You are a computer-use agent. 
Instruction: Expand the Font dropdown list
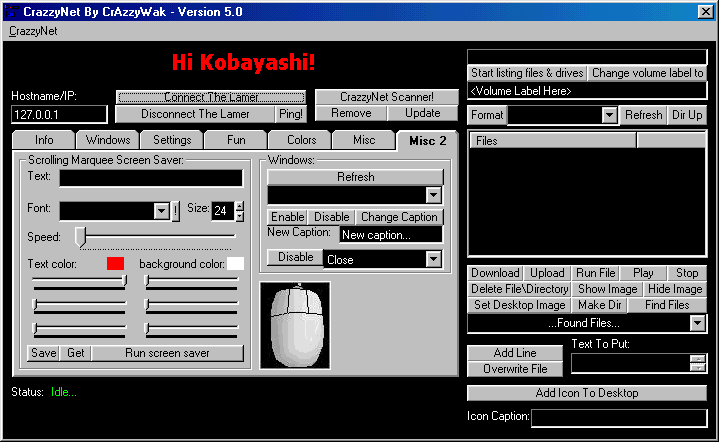(161, 210)
